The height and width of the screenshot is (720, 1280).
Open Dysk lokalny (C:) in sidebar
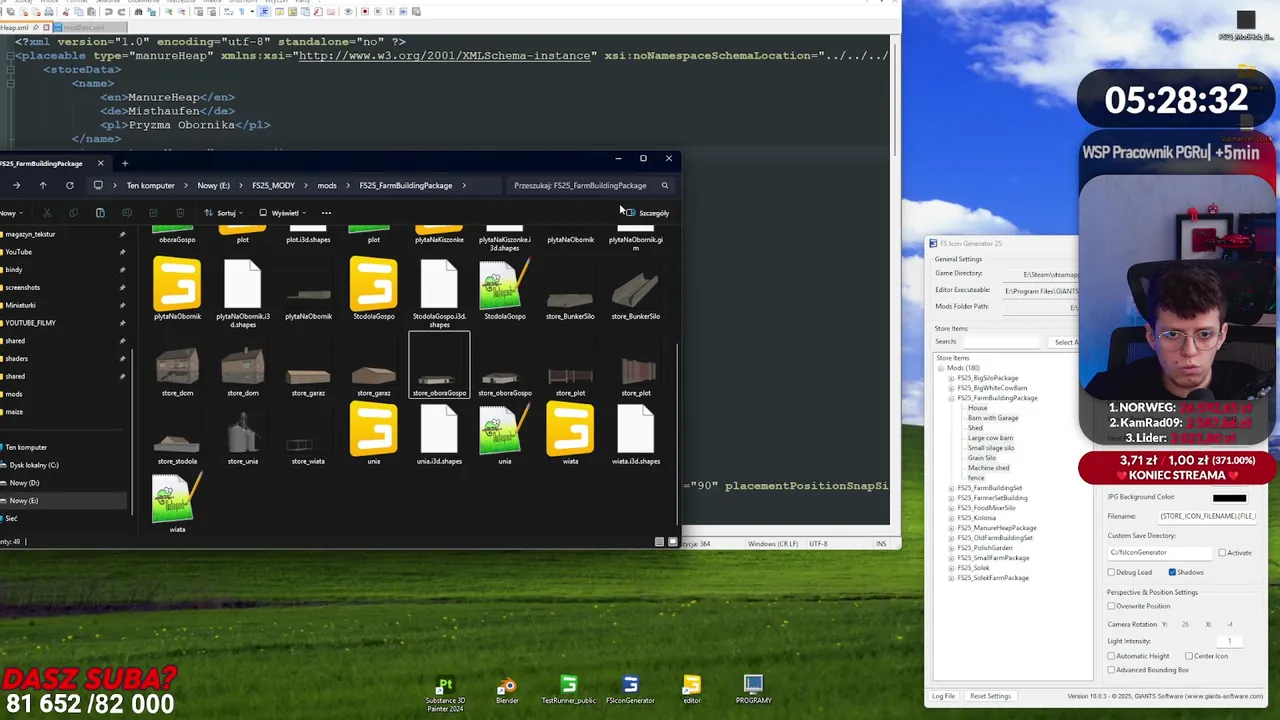click(33, 465)
